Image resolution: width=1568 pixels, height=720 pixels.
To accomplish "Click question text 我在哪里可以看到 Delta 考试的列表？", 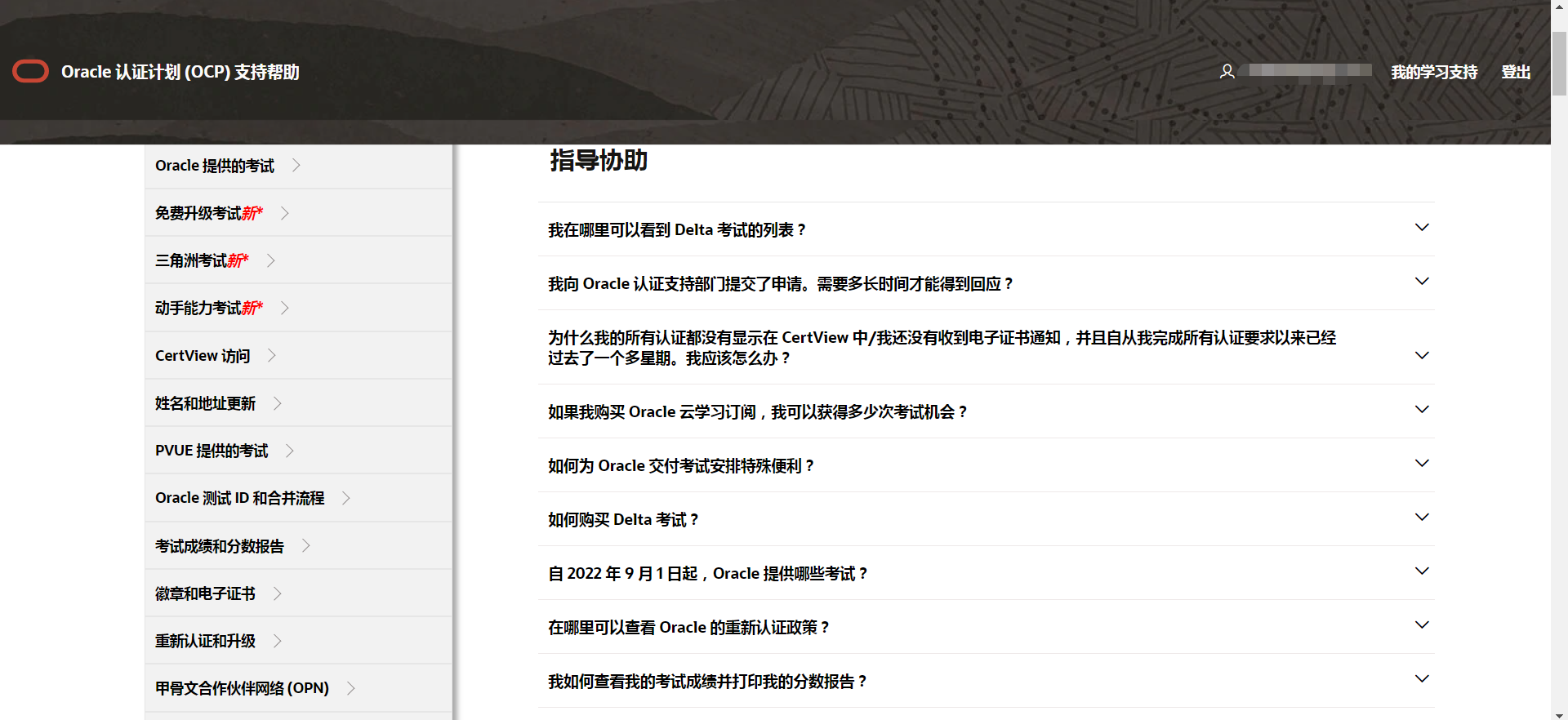I will [678, 230].
